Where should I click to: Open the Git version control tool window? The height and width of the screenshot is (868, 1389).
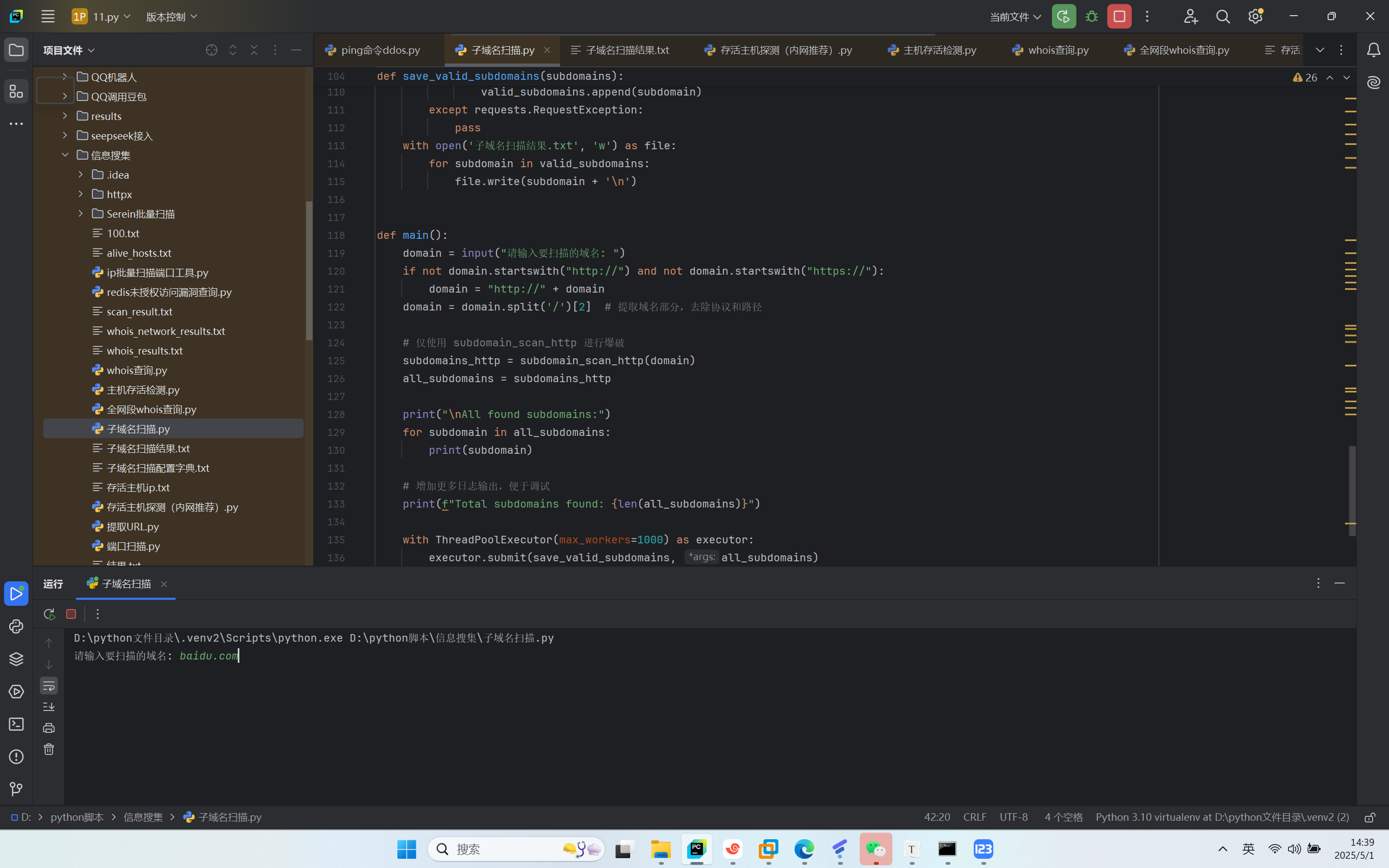coord(16,789)
